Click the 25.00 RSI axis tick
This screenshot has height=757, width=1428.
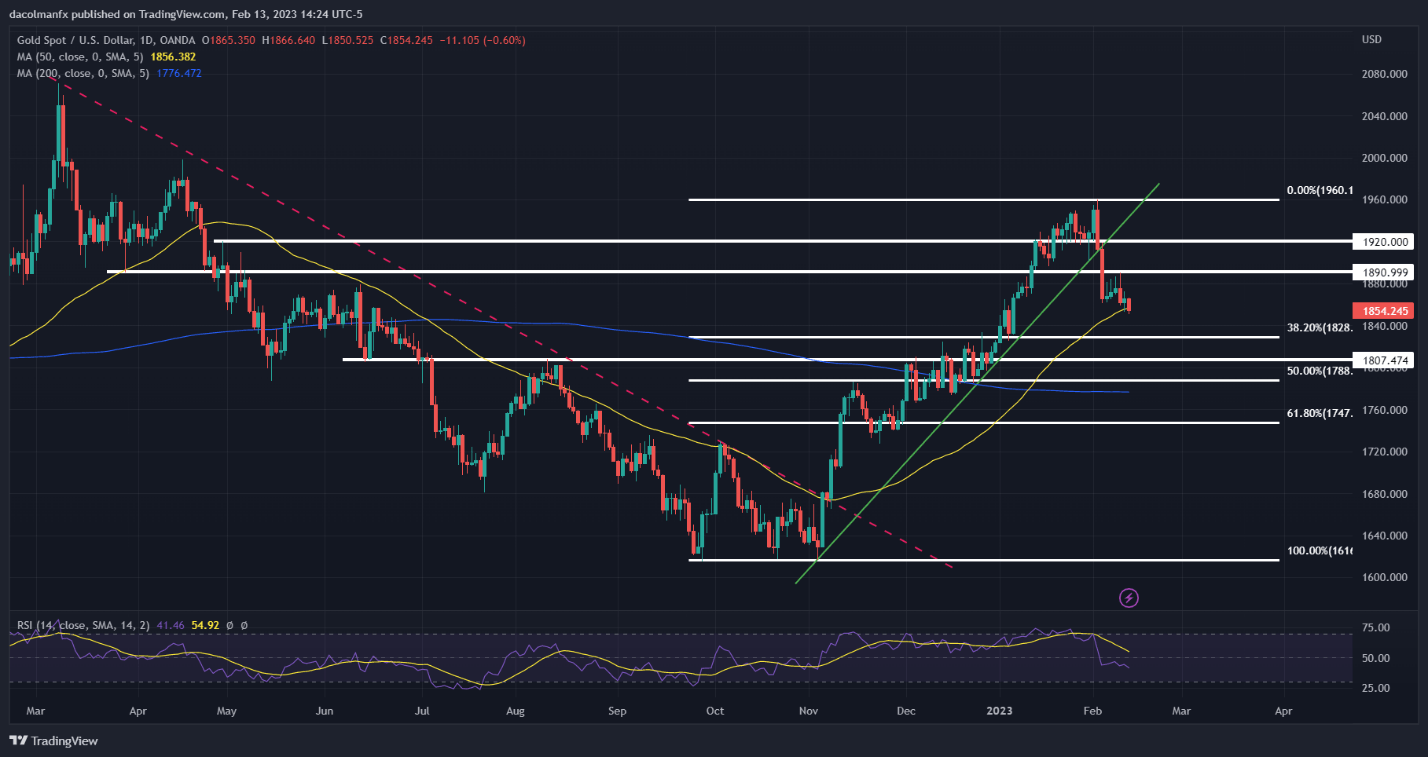[1376, 688]
